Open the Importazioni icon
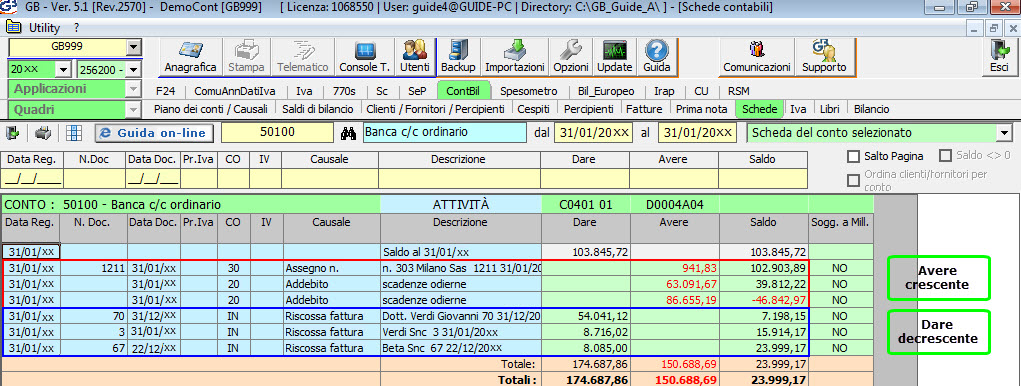 coord(514,57)
